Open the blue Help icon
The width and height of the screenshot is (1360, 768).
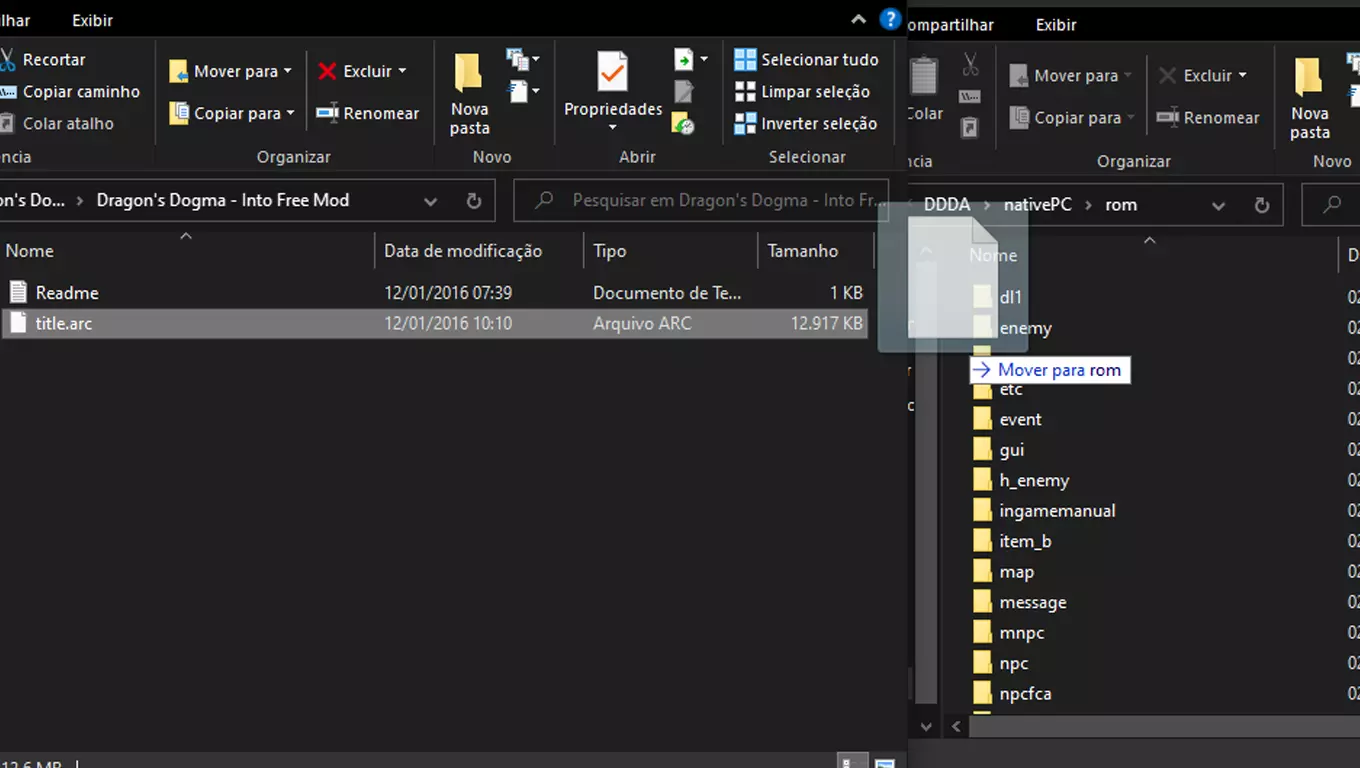pos(889,19)
